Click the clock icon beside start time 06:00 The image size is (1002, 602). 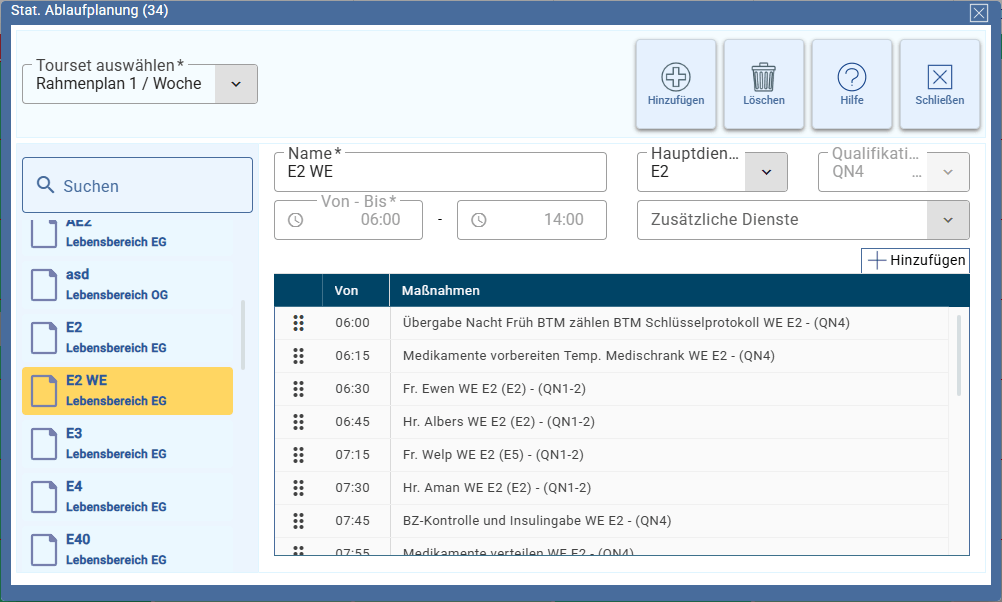pos(295,220)
